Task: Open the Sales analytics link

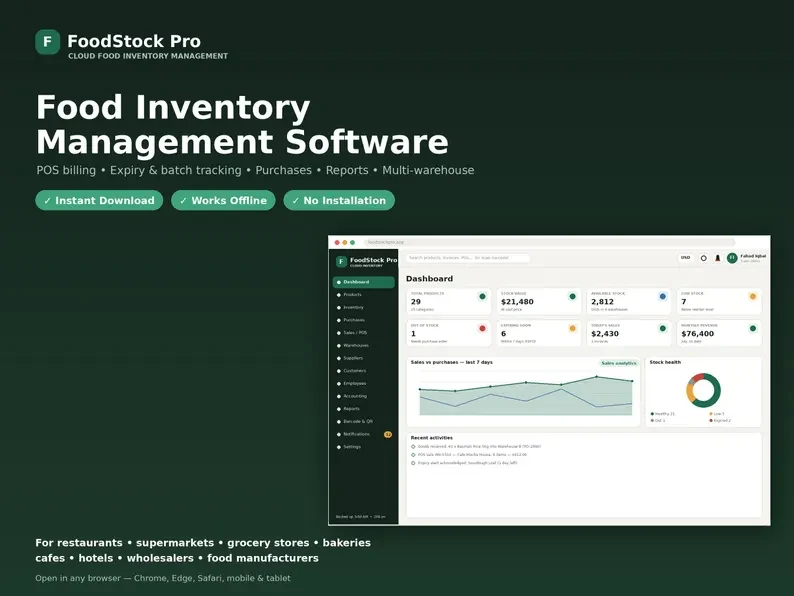Action: [x=619, y=363]
